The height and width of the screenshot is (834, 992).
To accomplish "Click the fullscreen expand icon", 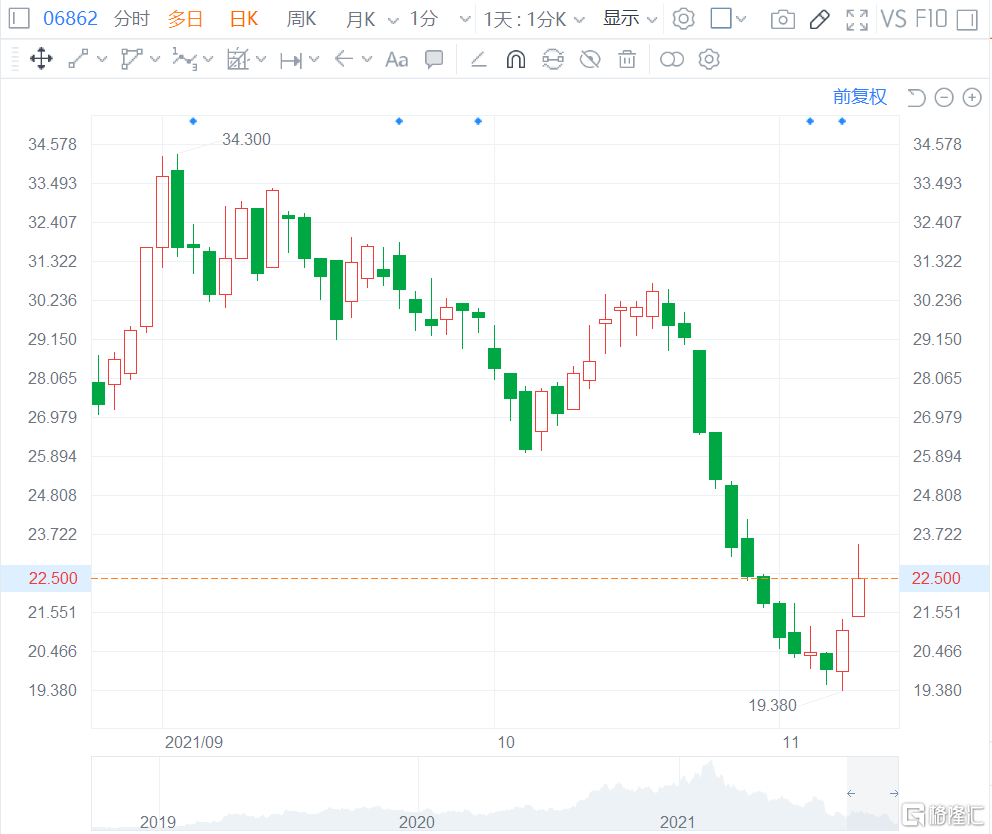I will coord(857,19).
